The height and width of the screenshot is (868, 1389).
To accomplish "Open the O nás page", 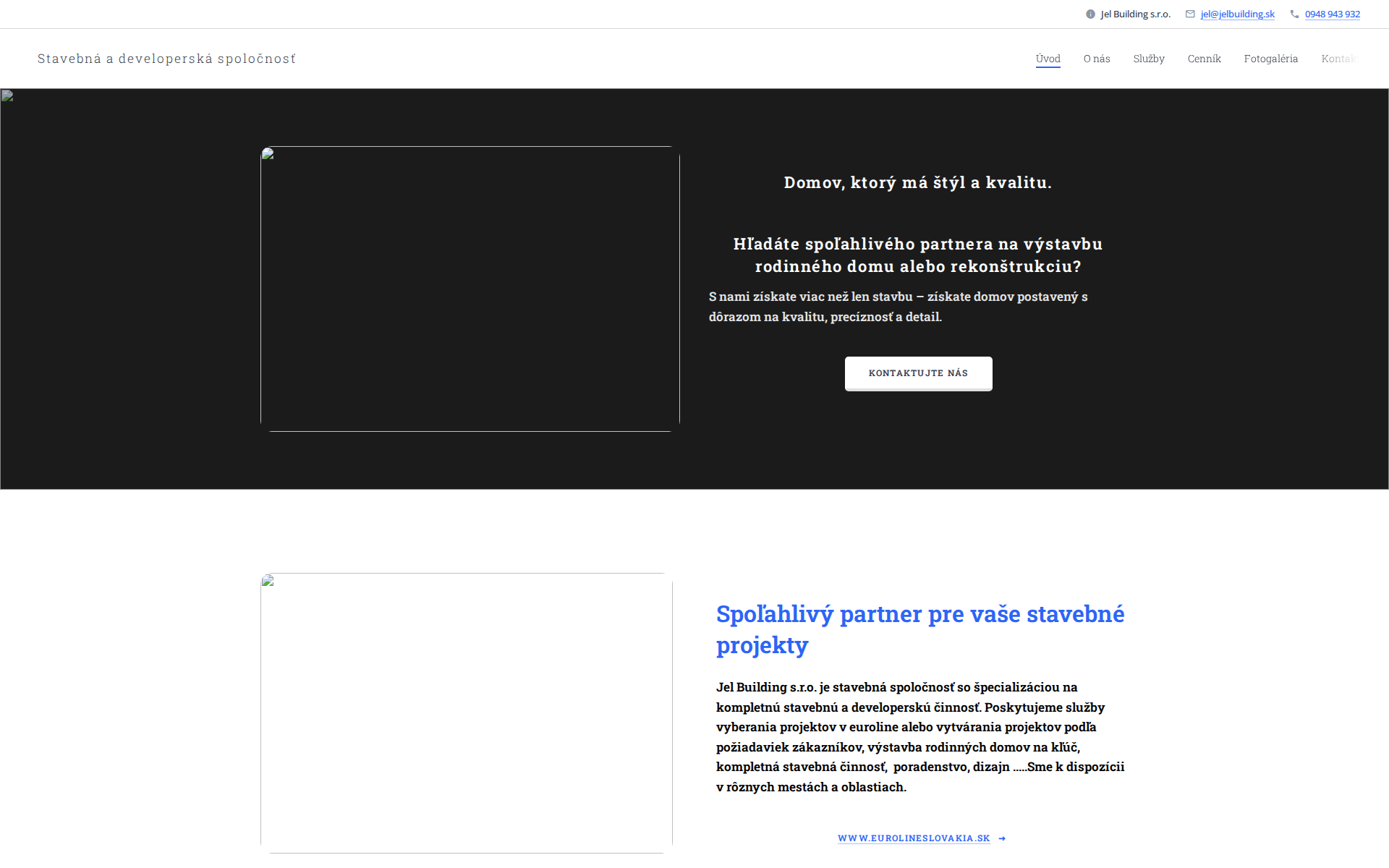I will point(1097,59).
